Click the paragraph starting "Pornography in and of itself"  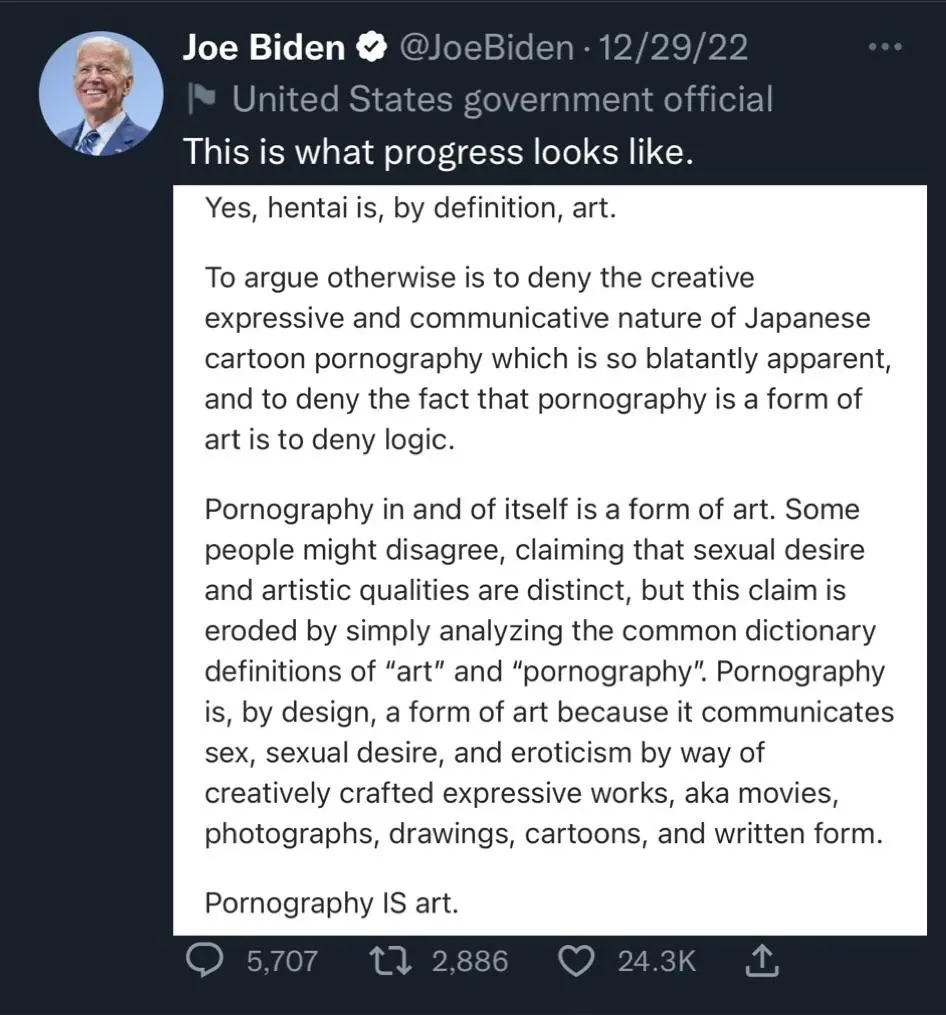(548, 671)
